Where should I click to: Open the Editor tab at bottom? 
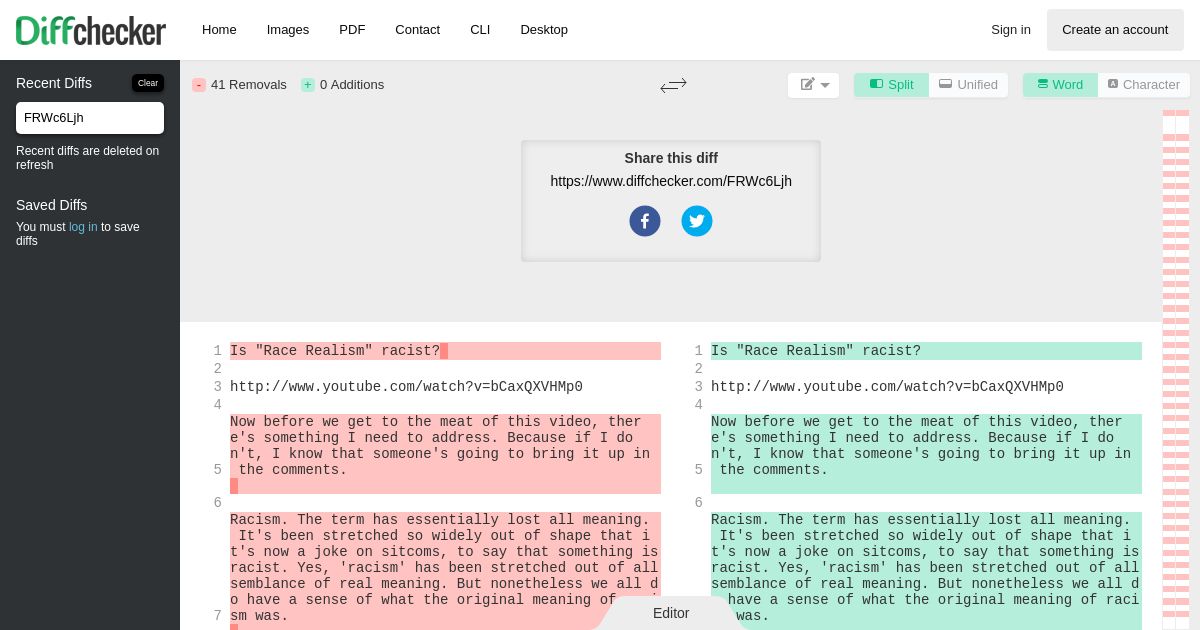(x=671, y=613)
